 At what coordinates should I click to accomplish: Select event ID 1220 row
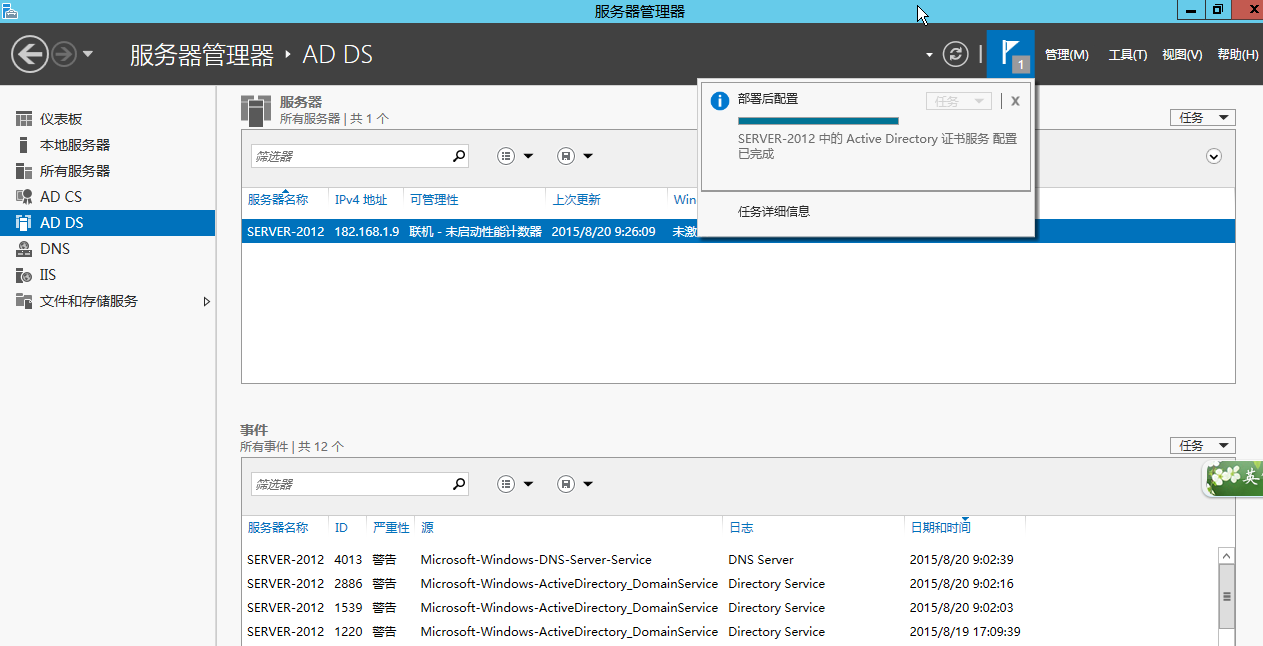tap(730, 632)
